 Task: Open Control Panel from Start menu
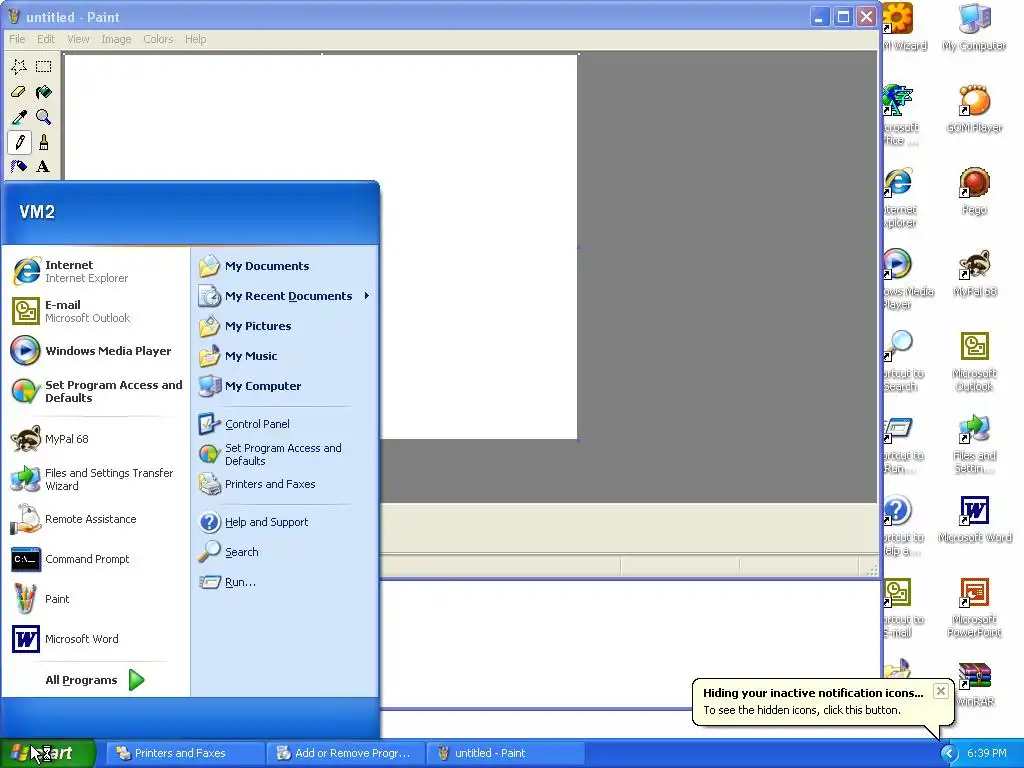pyautogui.click(x=285, y=424)
